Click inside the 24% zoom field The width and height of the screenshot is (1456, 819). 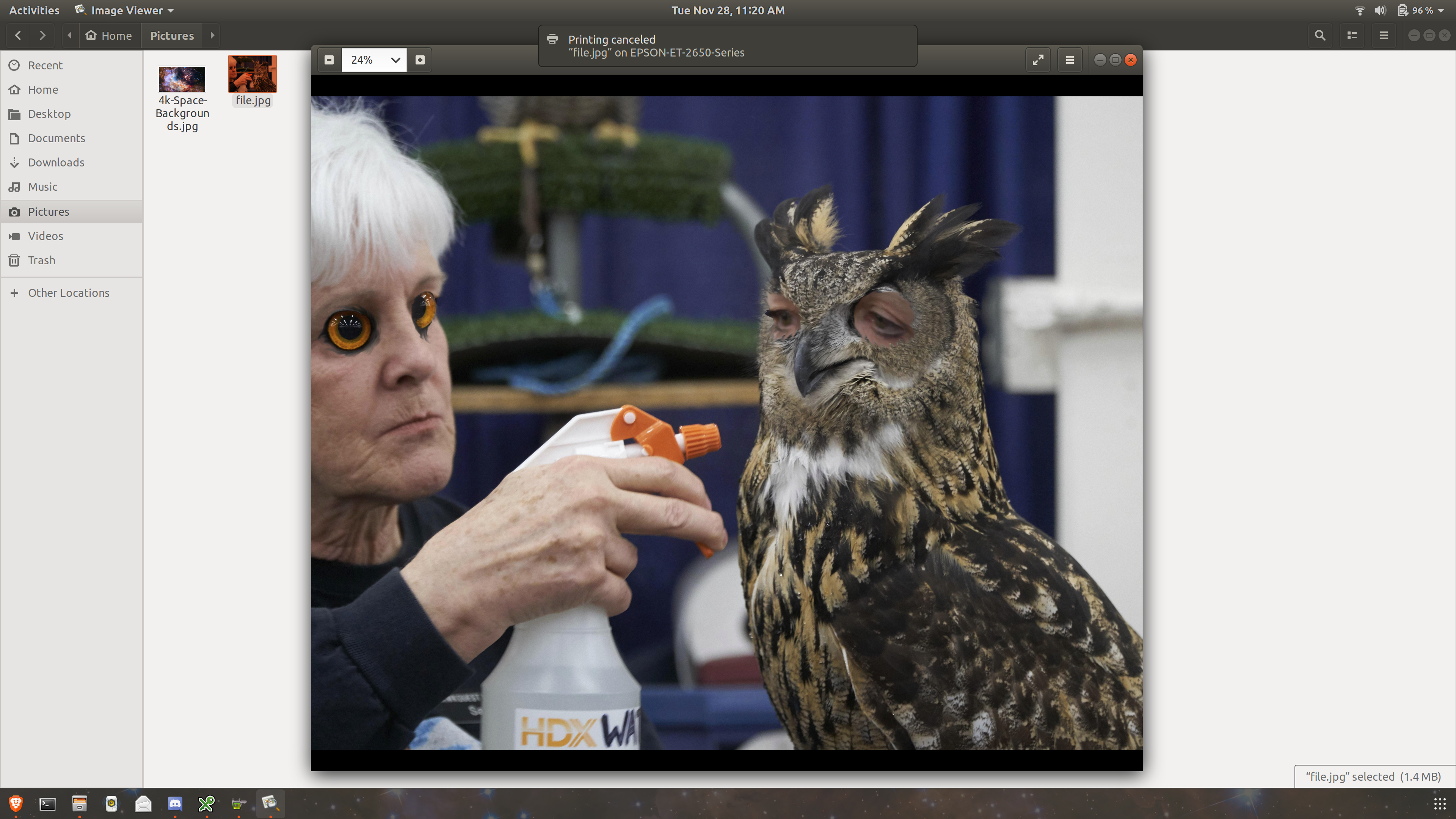pos(362,60)
